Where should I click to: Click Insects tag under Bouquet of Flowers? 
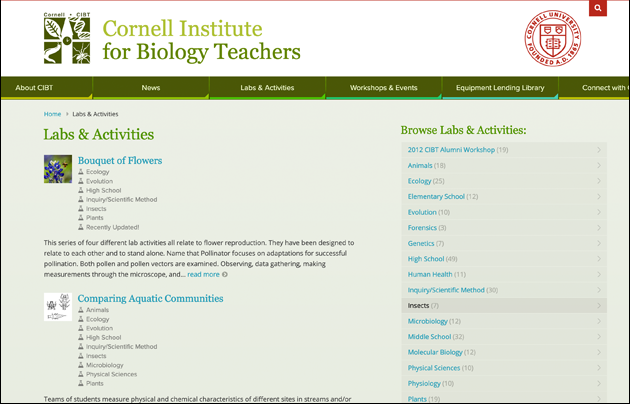click(x=96, y=209)
